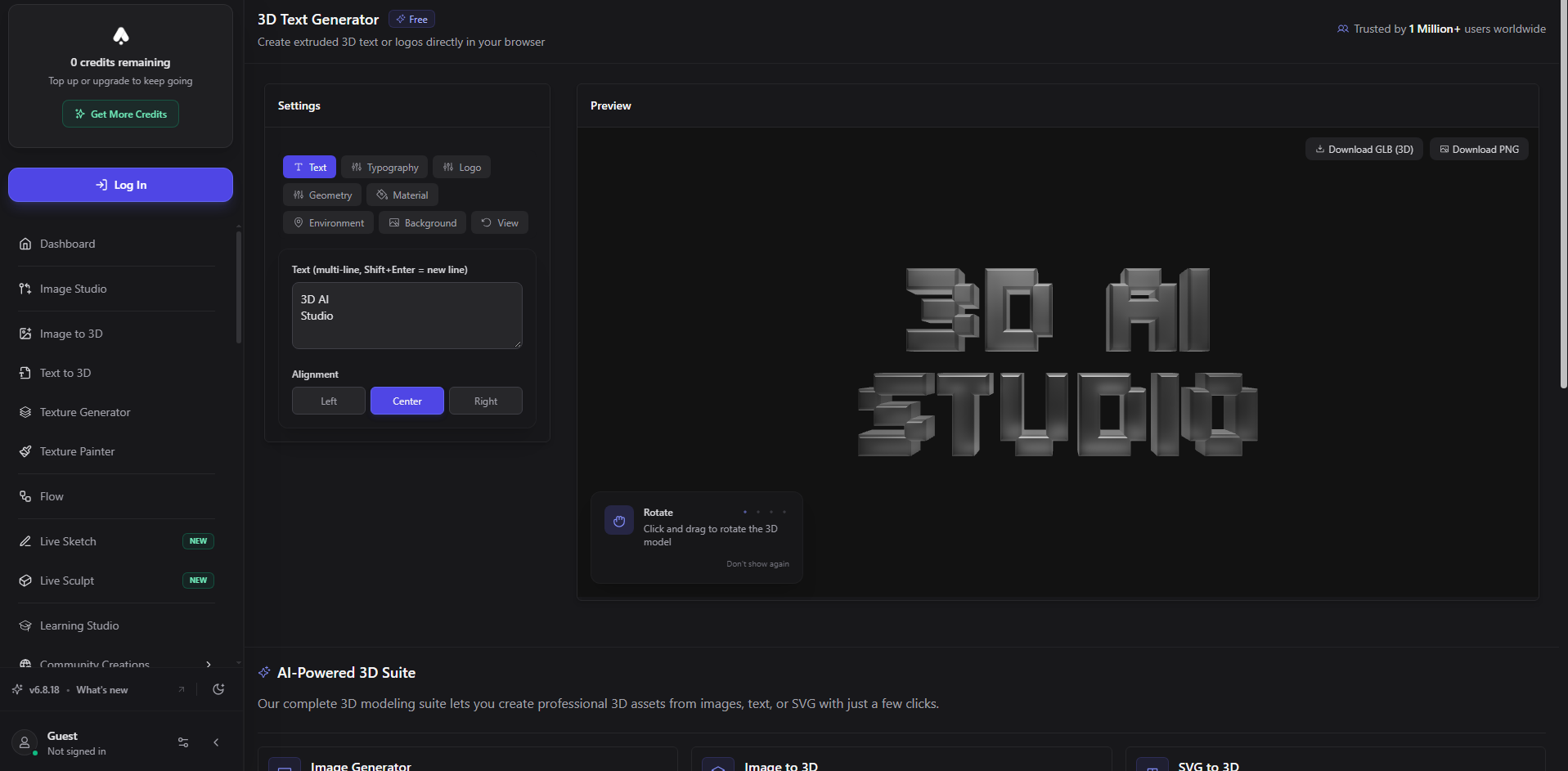Open the Logo settings tab

pos(461,167)
